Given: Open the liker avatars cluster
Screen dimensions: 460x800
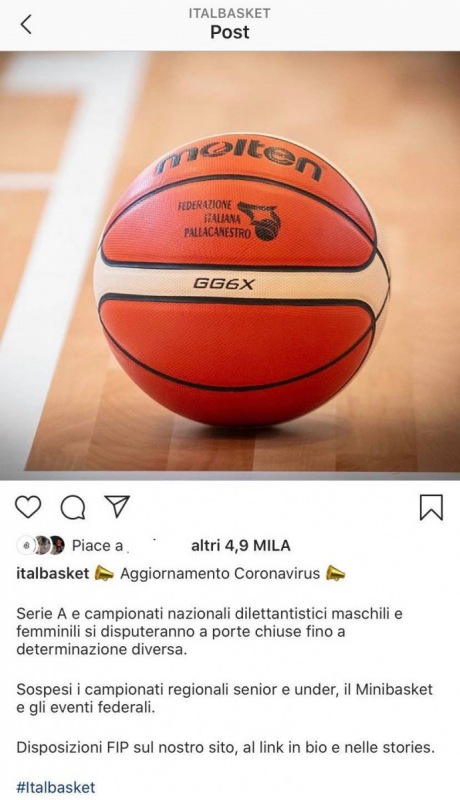Looking at the screenshot, I should pos(41,545).
